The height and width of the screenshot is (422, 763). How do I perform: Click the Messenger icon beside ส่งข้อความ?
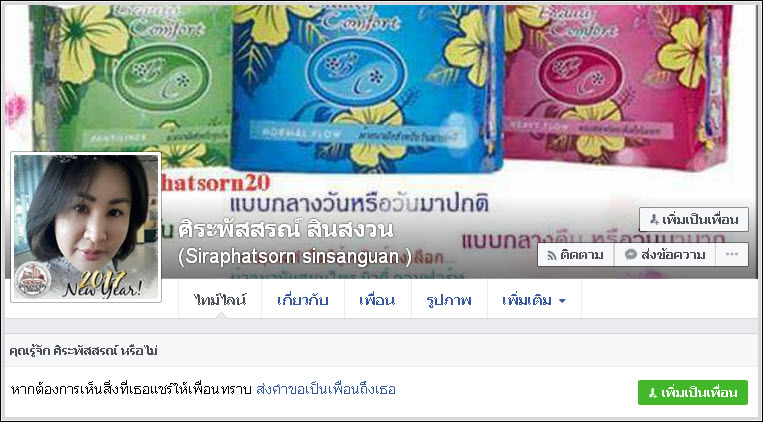[x=631, y=255]
